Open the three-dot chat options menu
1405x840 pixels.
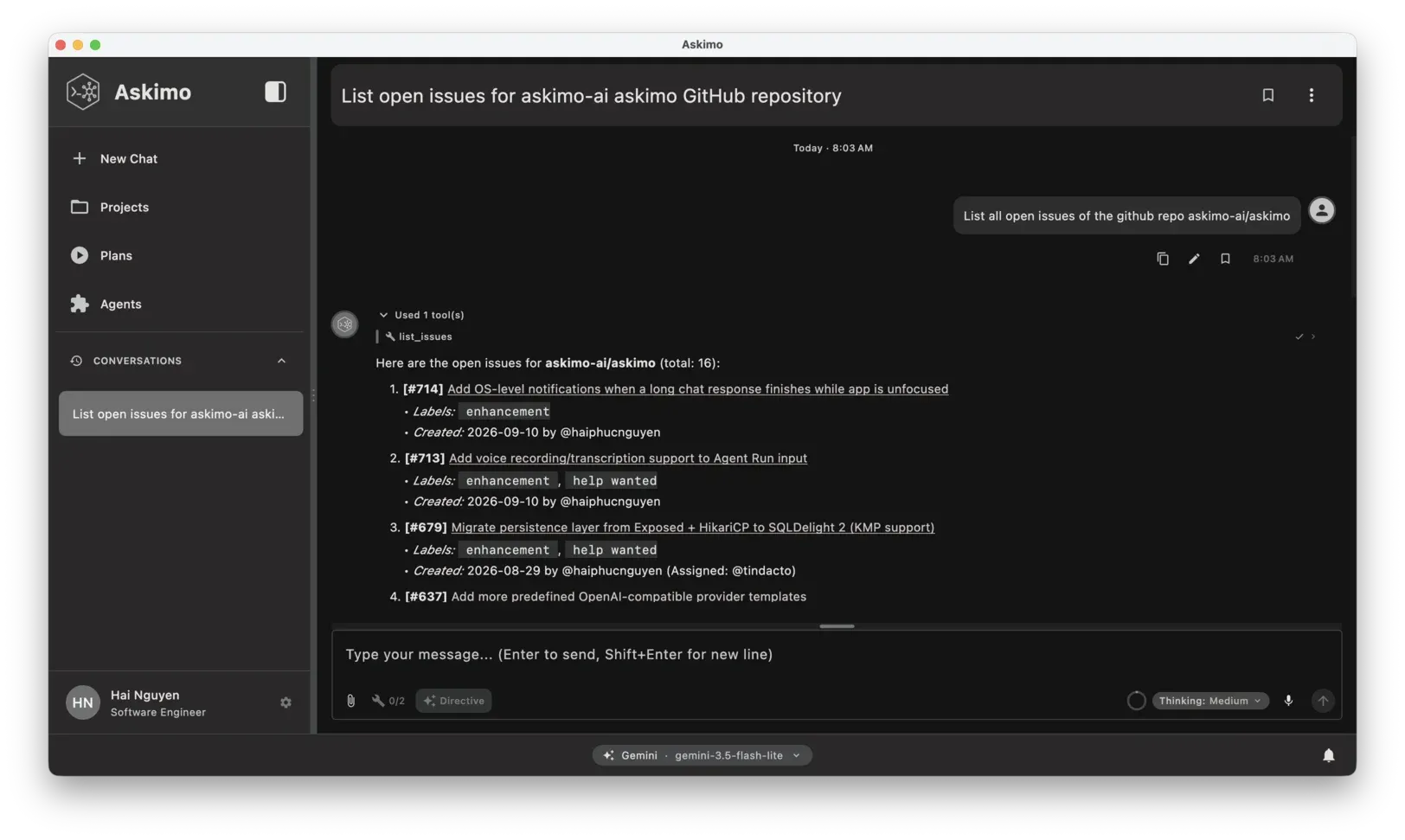tap(1311, 95)
